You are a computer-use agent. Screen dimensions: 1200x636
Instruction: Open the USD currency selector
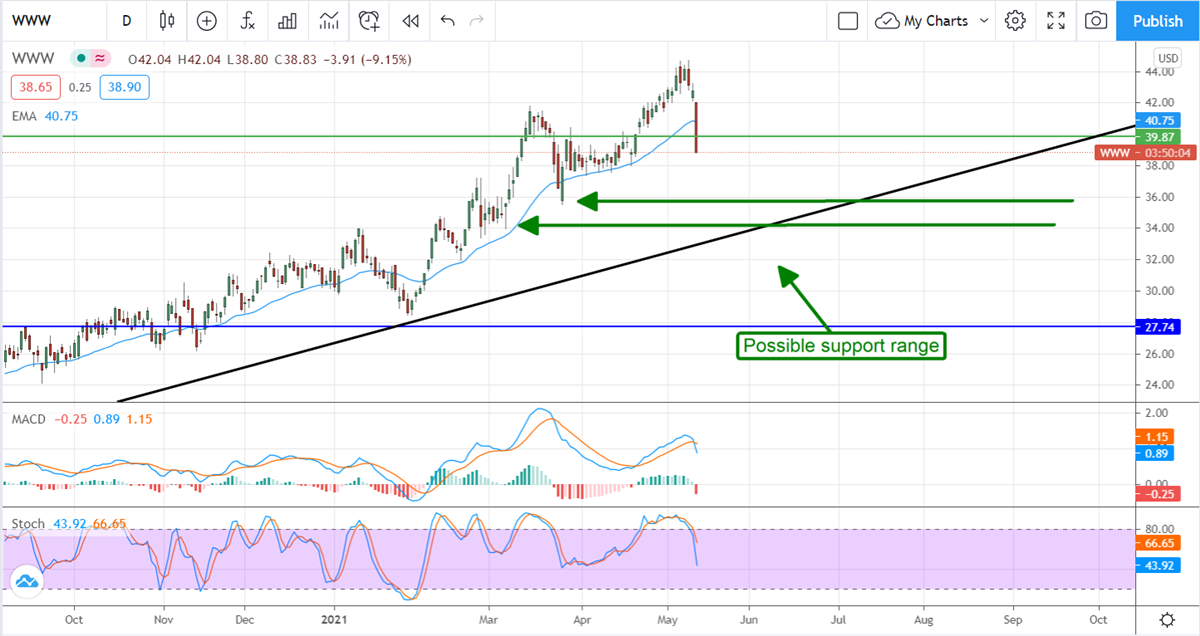tap(1167, 56)
